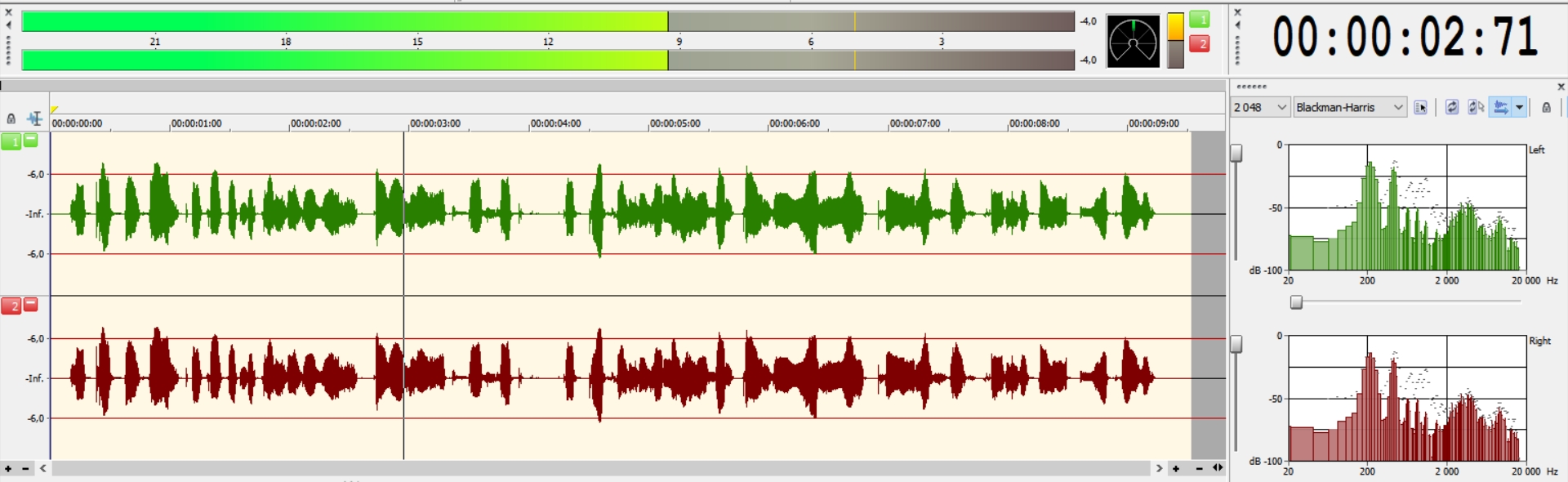Click the Left spectrum vertical slider handle
The height and width of the screenshot is (482, 1568).
click(1236, 153)
